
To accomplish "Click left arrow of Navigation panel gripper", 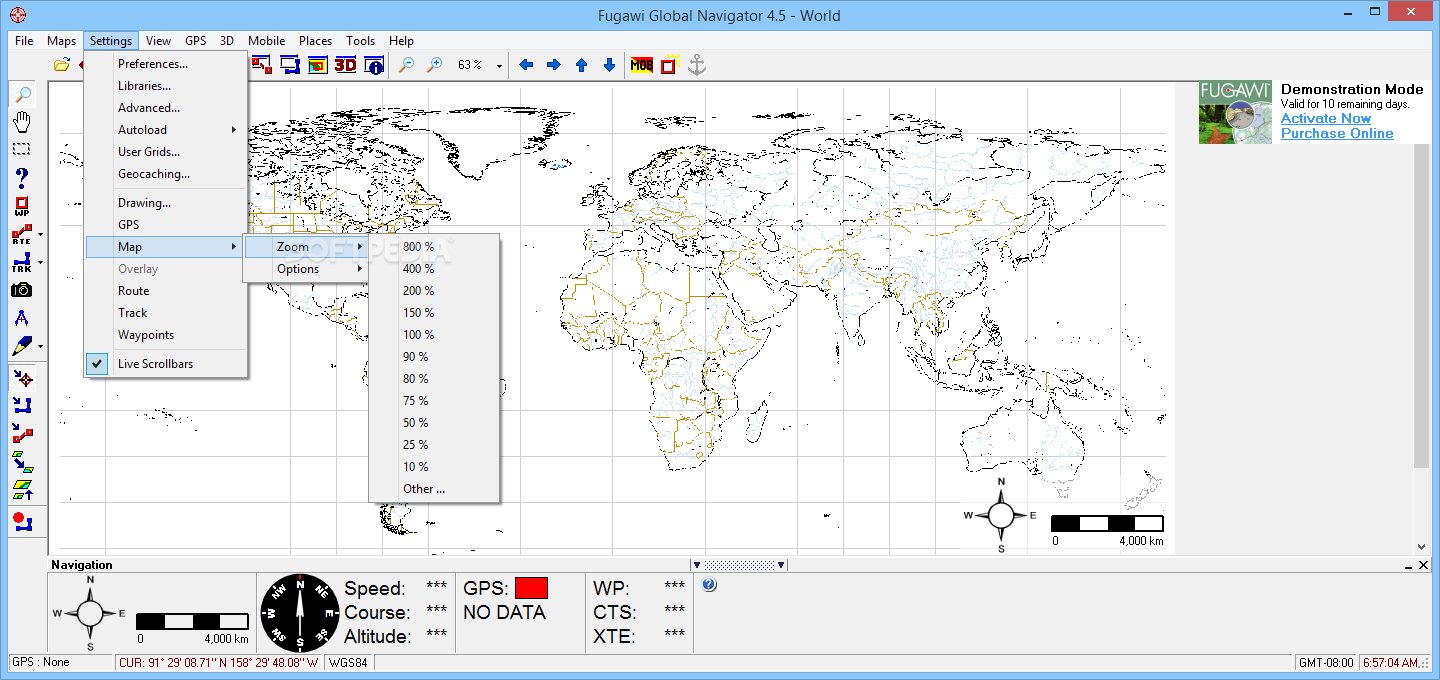I will click(x=697, y=565).
